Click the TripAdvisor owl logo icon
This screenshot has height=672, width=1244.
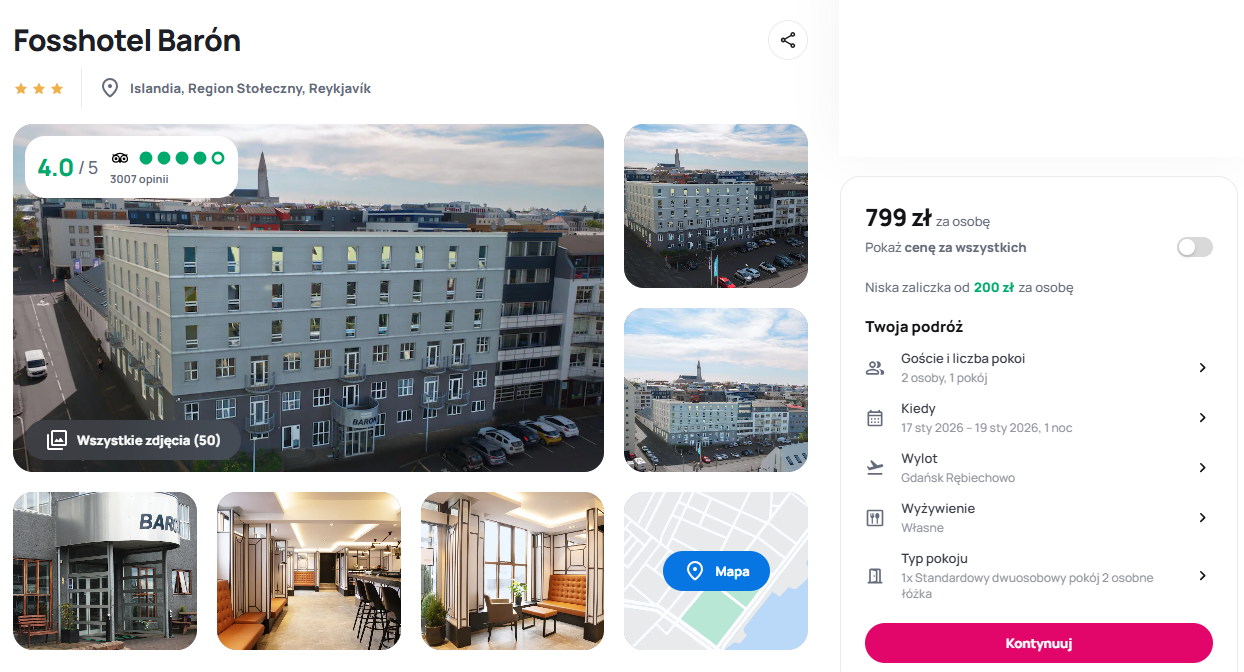click(121, 158)
